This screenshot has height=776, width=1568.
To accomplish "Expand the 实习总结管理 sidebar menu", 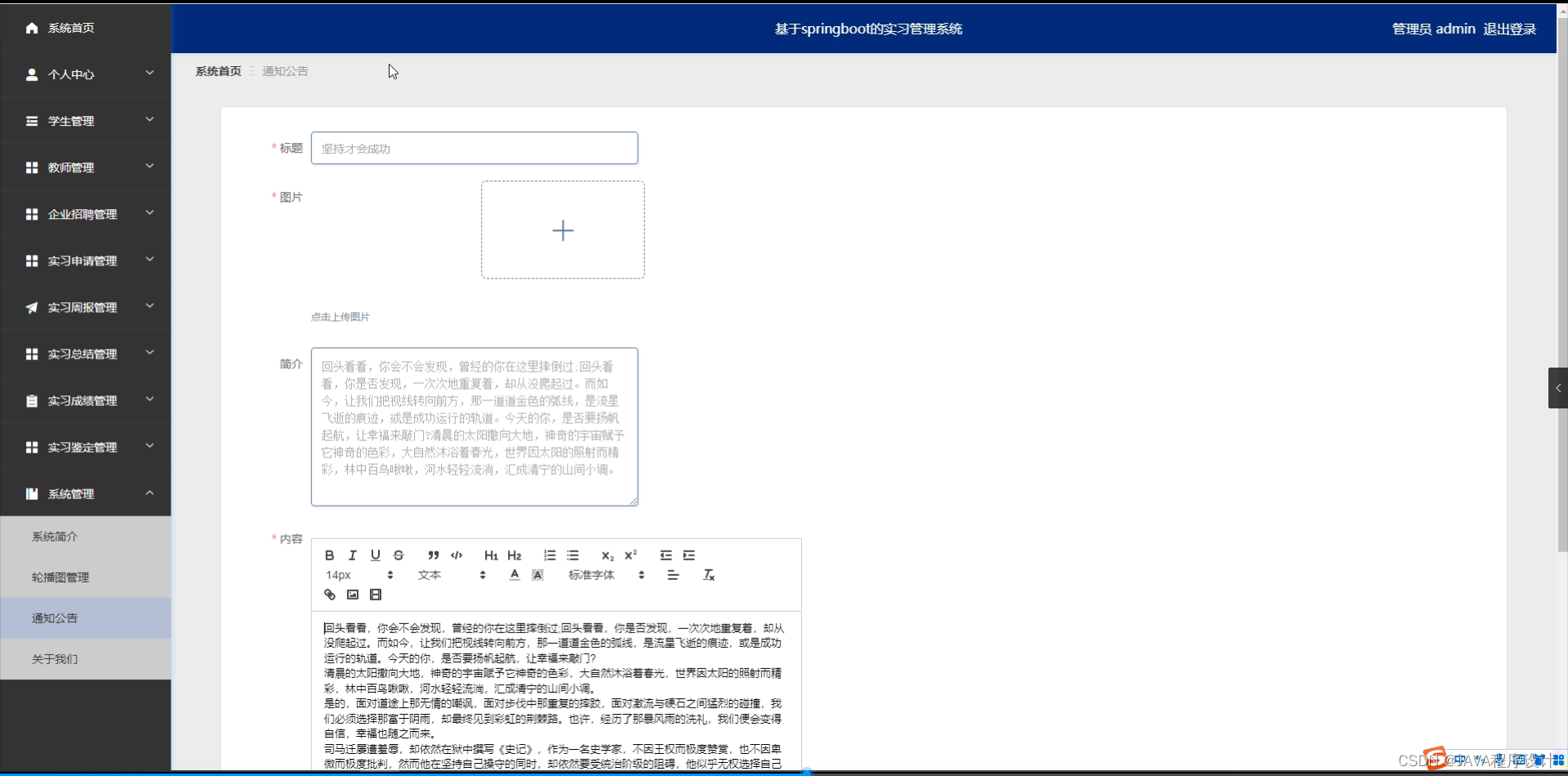I will [x=86, y=354].
